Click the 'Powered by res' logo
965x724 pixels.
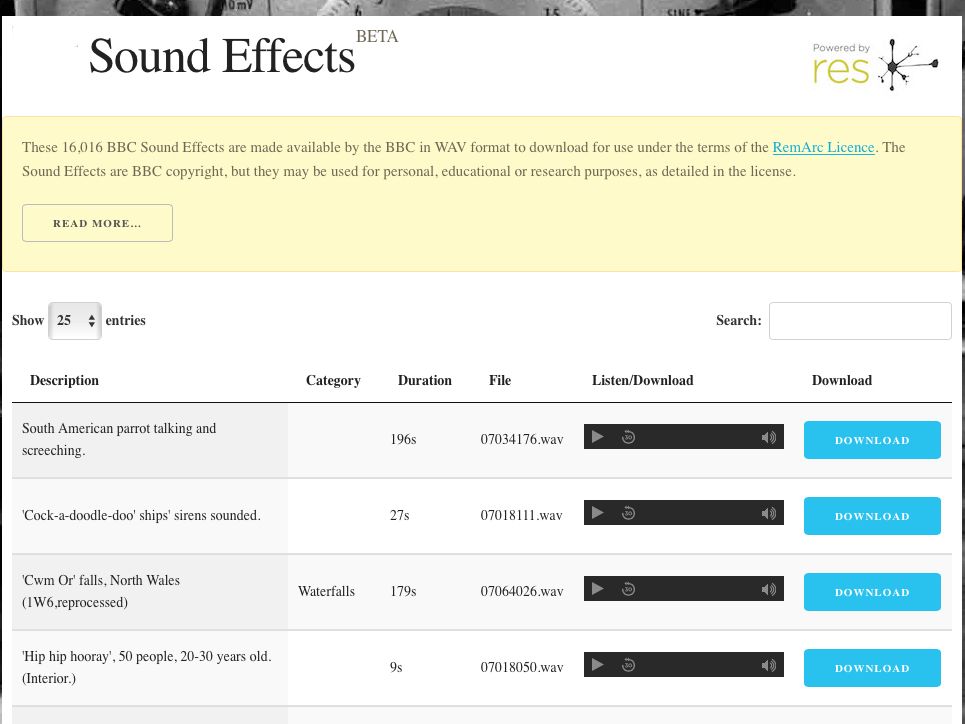click(x=875, y=65)
